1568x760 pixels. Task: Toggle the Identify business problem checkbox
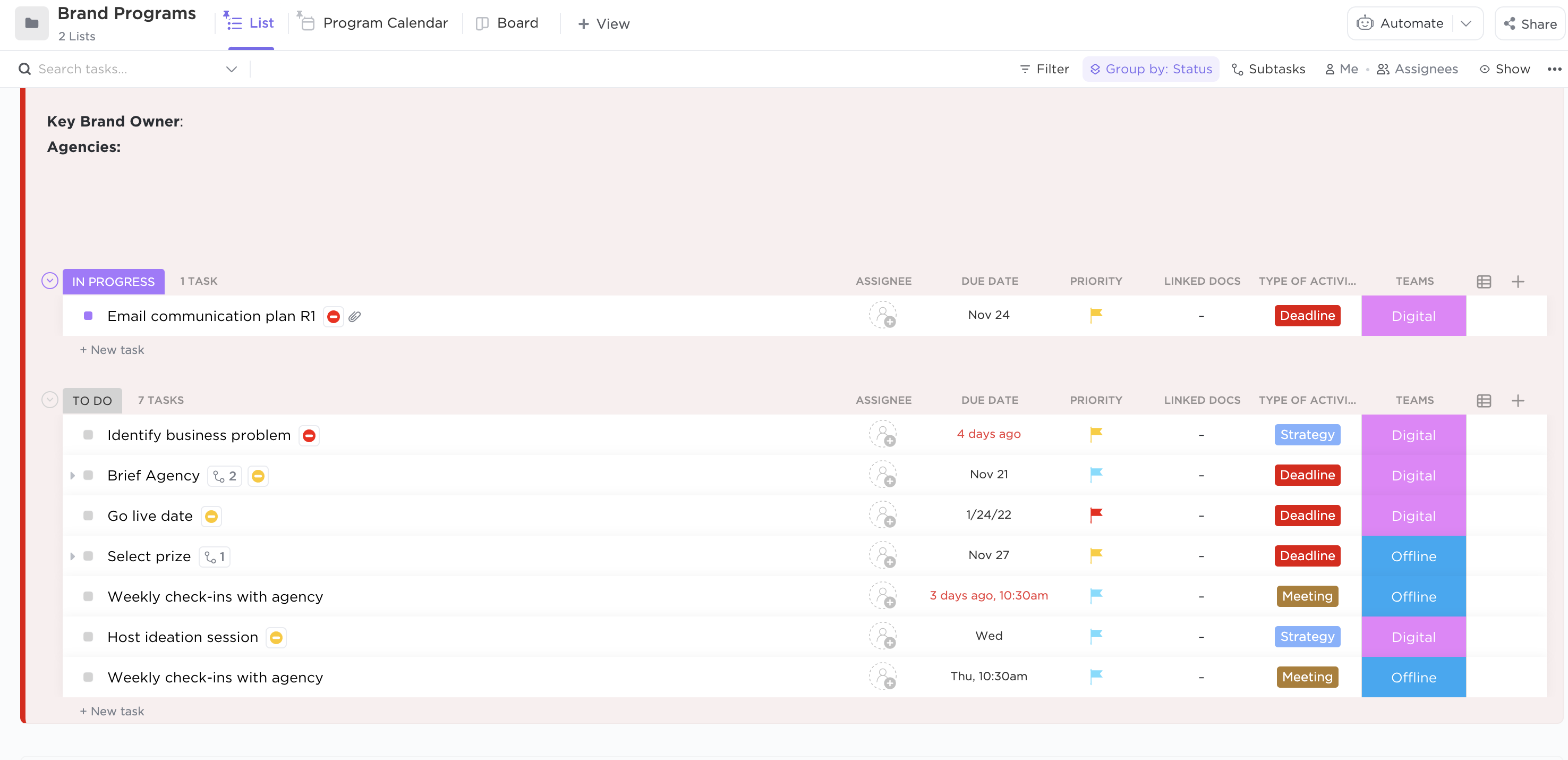89,434
